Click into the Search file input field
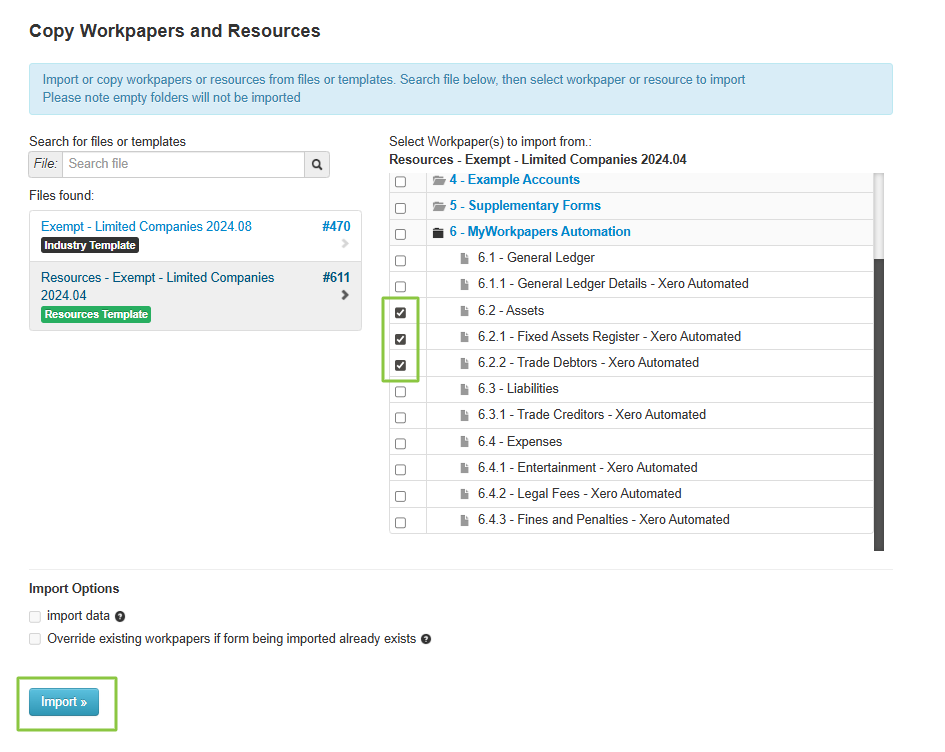The height and width of the screenshot is (752, 945). coord(183,164)
